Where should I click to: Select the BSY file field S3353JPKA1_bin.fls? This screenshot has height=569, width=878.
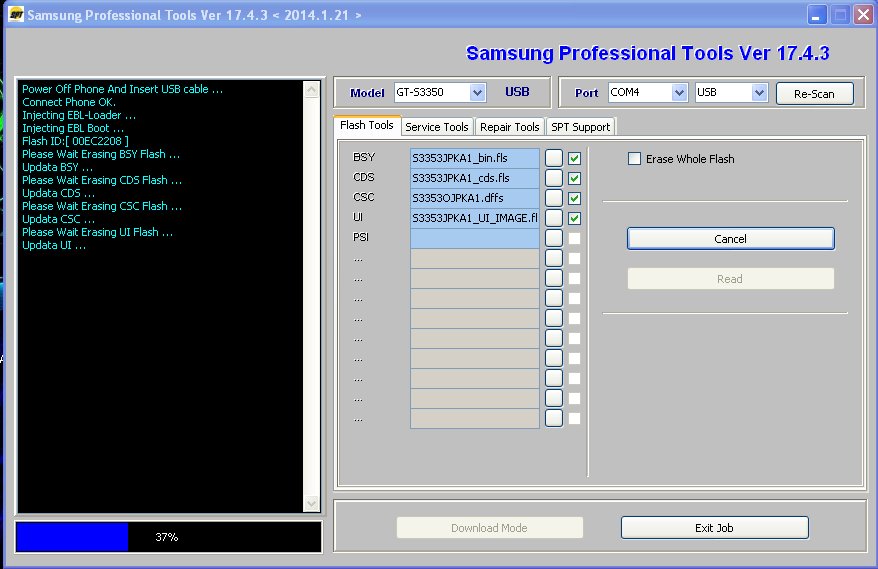pos(475,158)
